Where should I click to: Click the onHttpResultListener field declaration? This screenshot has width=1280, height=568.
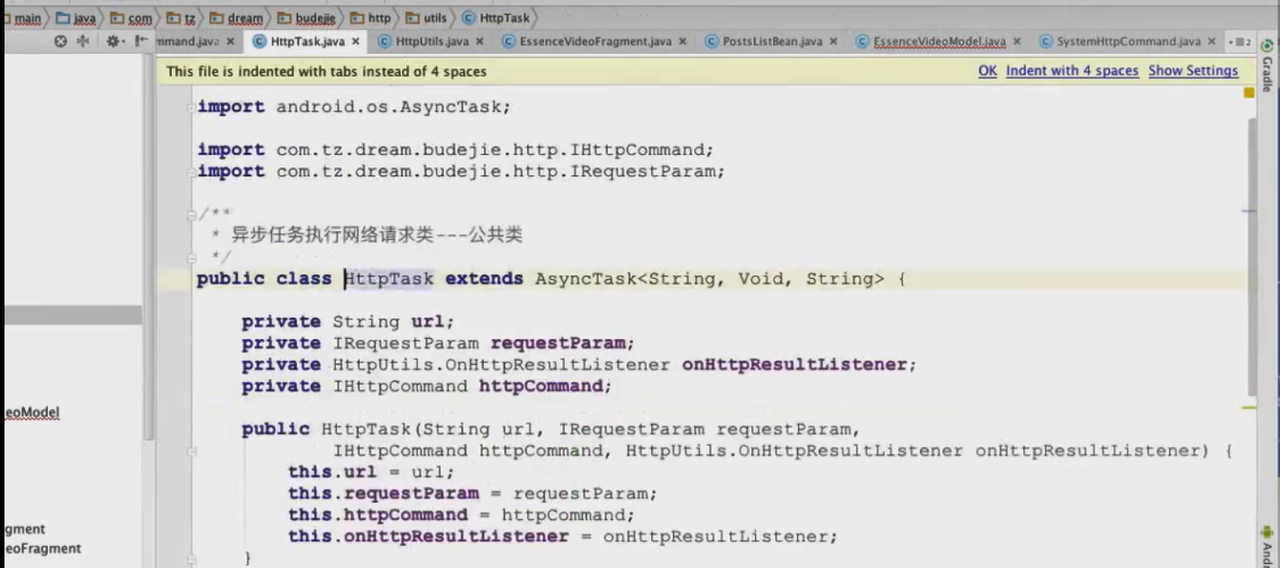[579, 365]
